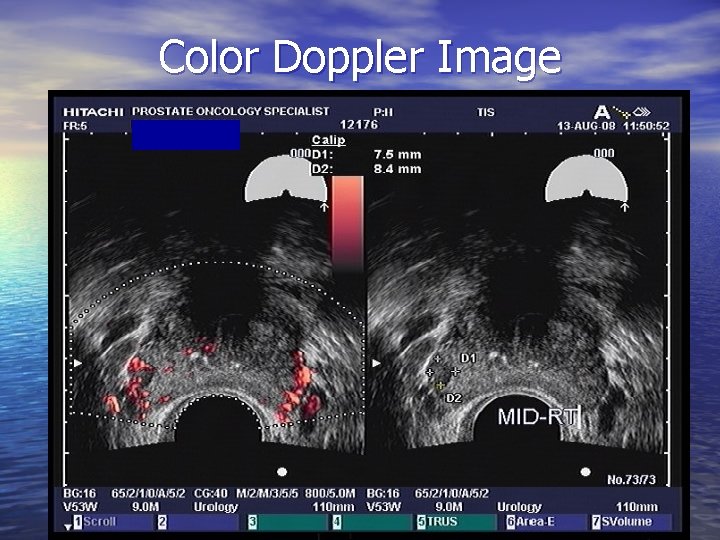The image size is (720, 540).
Task: Click the D2 caliper label on image
Action: (x=454, y=399)
